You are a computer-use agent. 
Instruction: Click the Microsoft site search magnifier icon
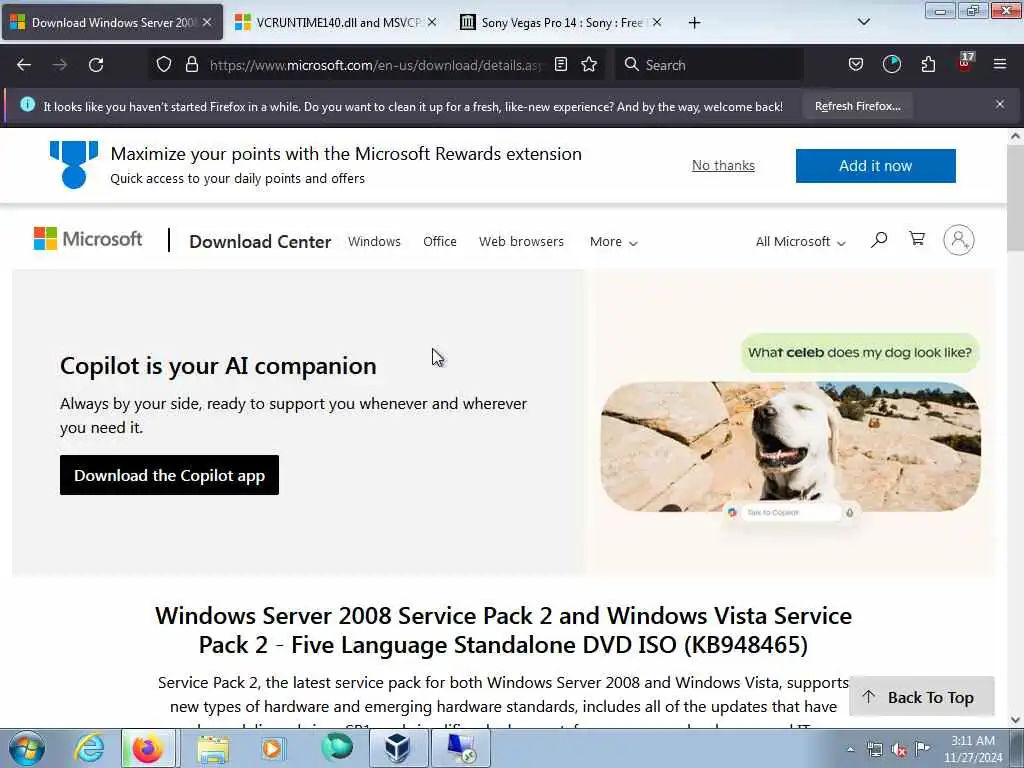879,240
